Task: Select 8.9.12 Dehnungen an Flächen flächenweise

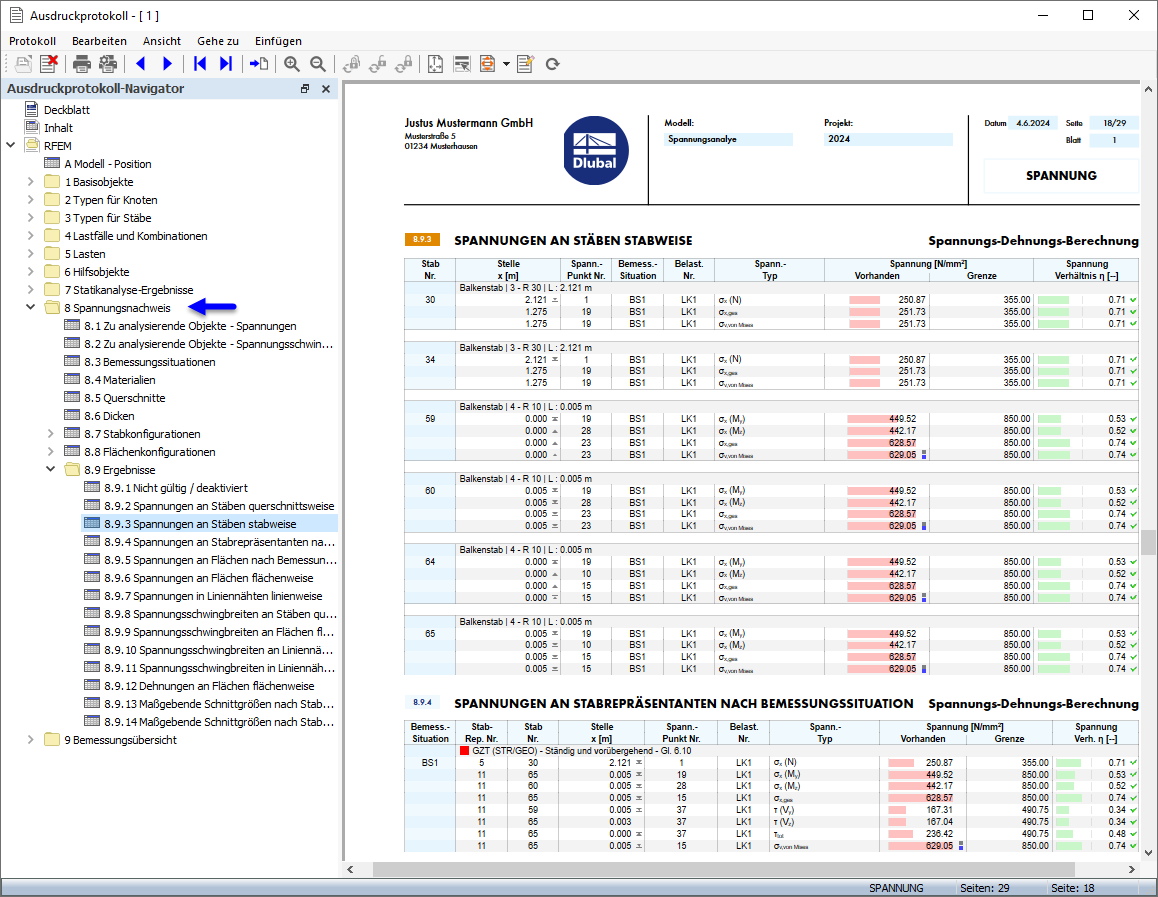Action: pos(210,686)
